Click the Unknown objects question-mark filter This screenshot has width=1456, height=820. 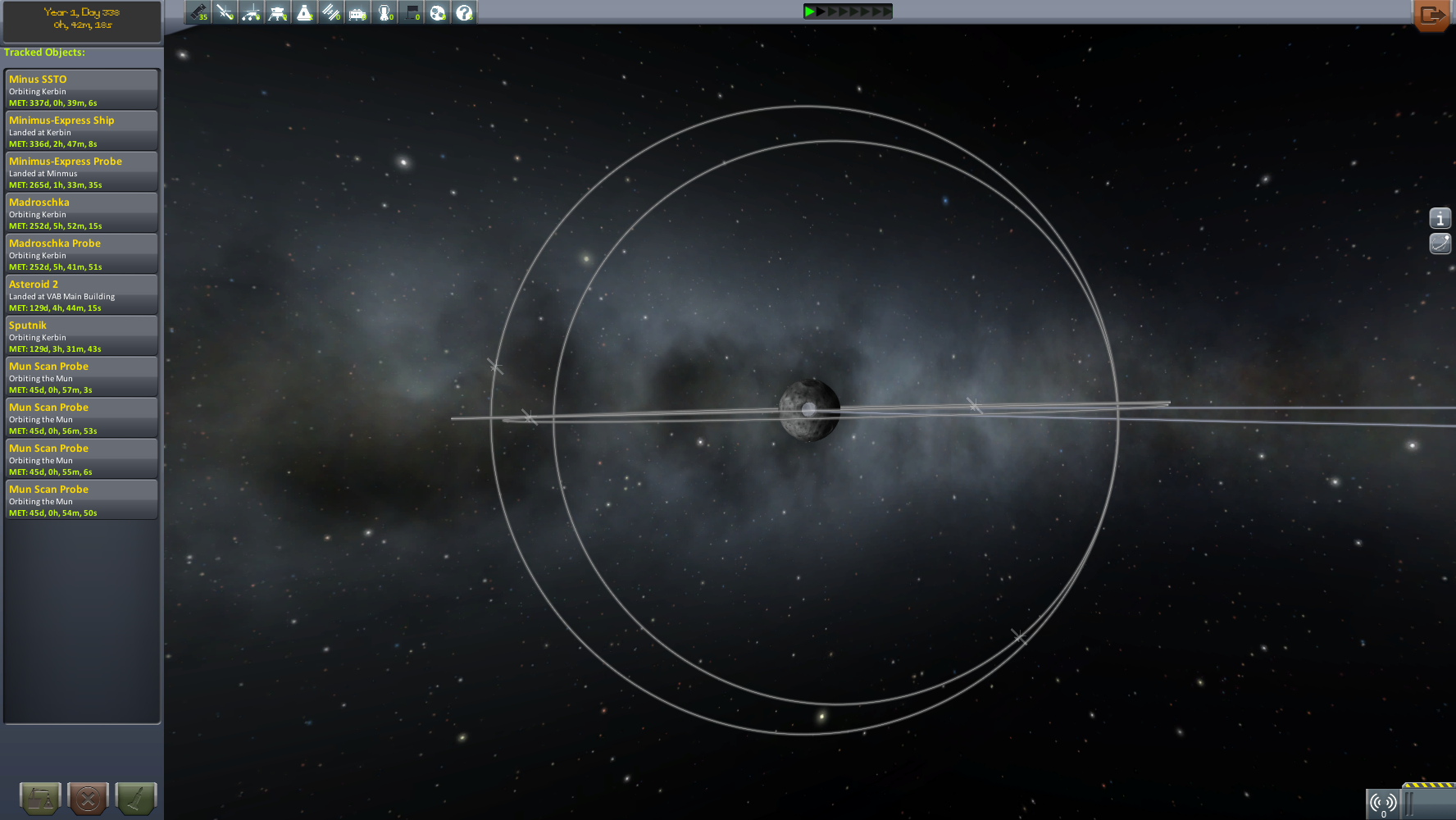464,12
